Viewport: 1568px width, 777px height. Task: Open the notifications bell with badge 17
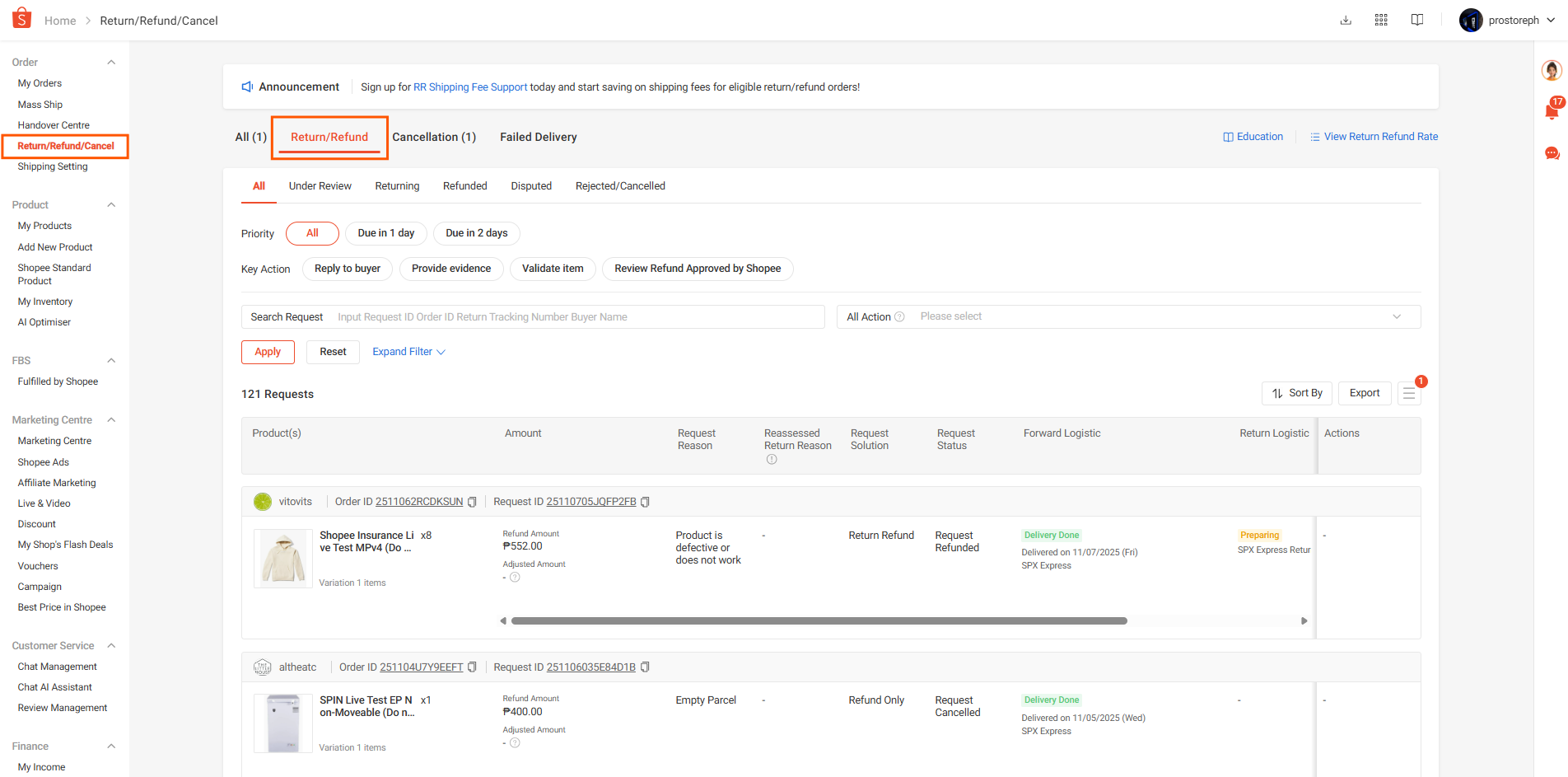[1552, 110]
